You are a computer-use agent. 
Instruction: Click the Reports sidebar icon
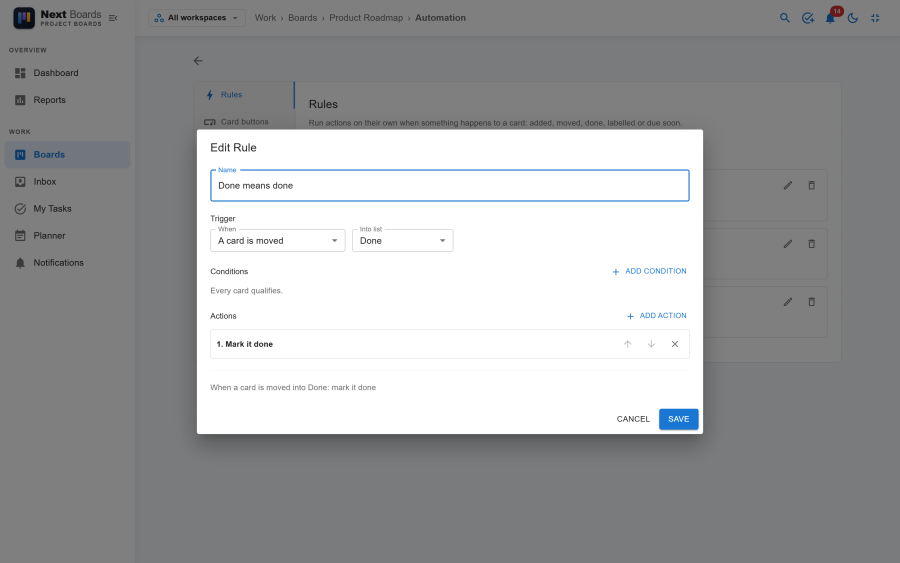point(20,100)
